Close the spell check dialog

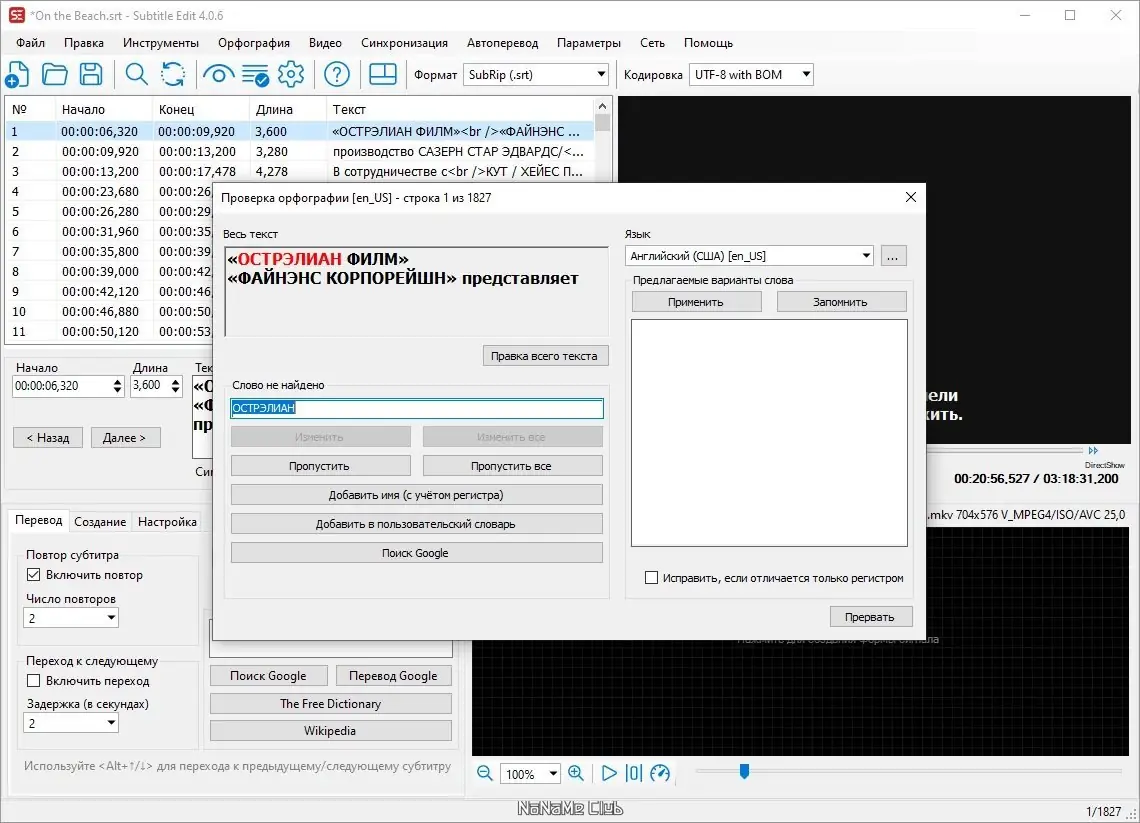910,197
